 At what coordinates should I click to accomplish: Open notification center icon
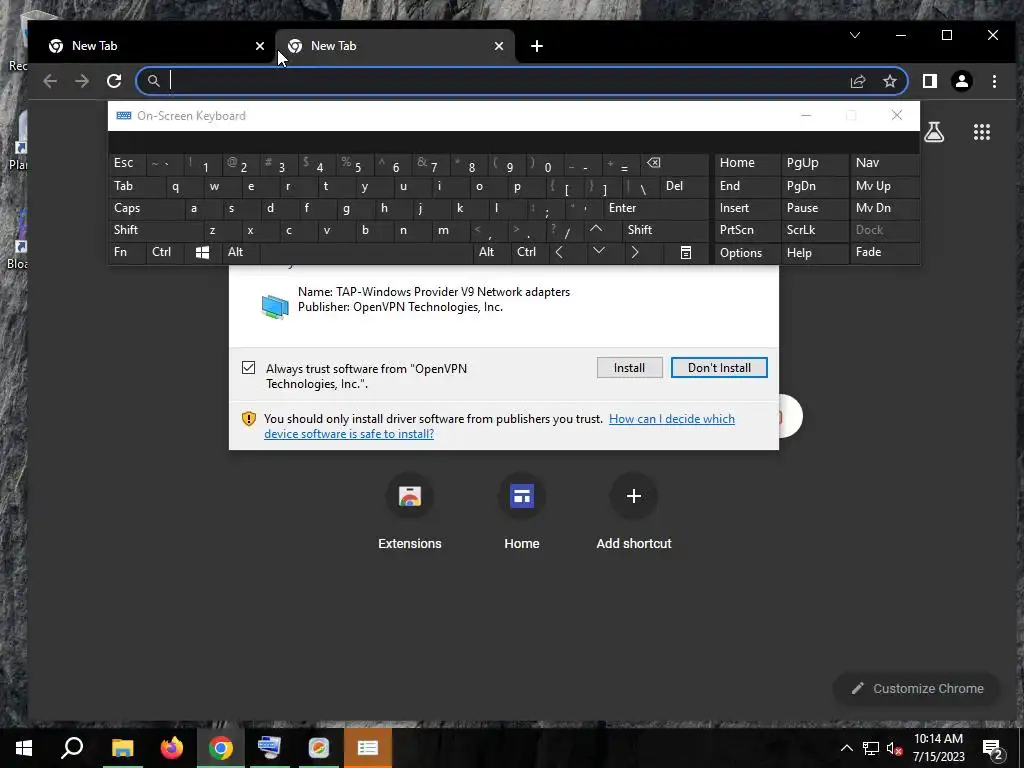[993, 748]
